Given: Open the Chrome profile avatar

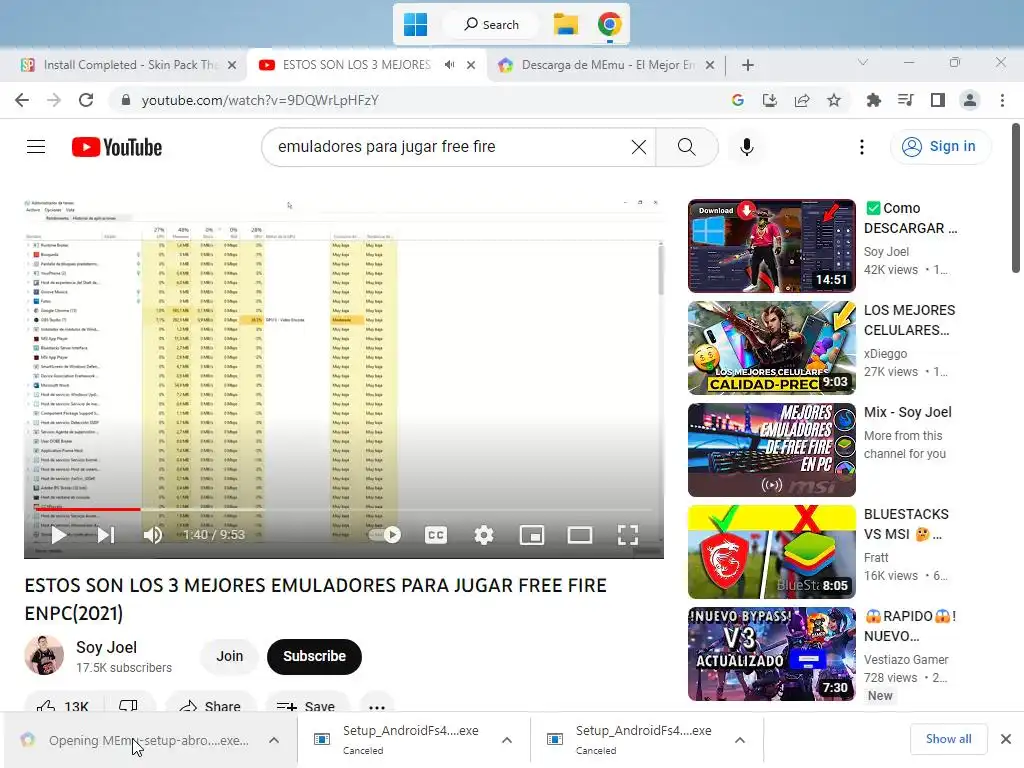Looking at the screenshot, I should pyautogui.click(x=970, y=100).
